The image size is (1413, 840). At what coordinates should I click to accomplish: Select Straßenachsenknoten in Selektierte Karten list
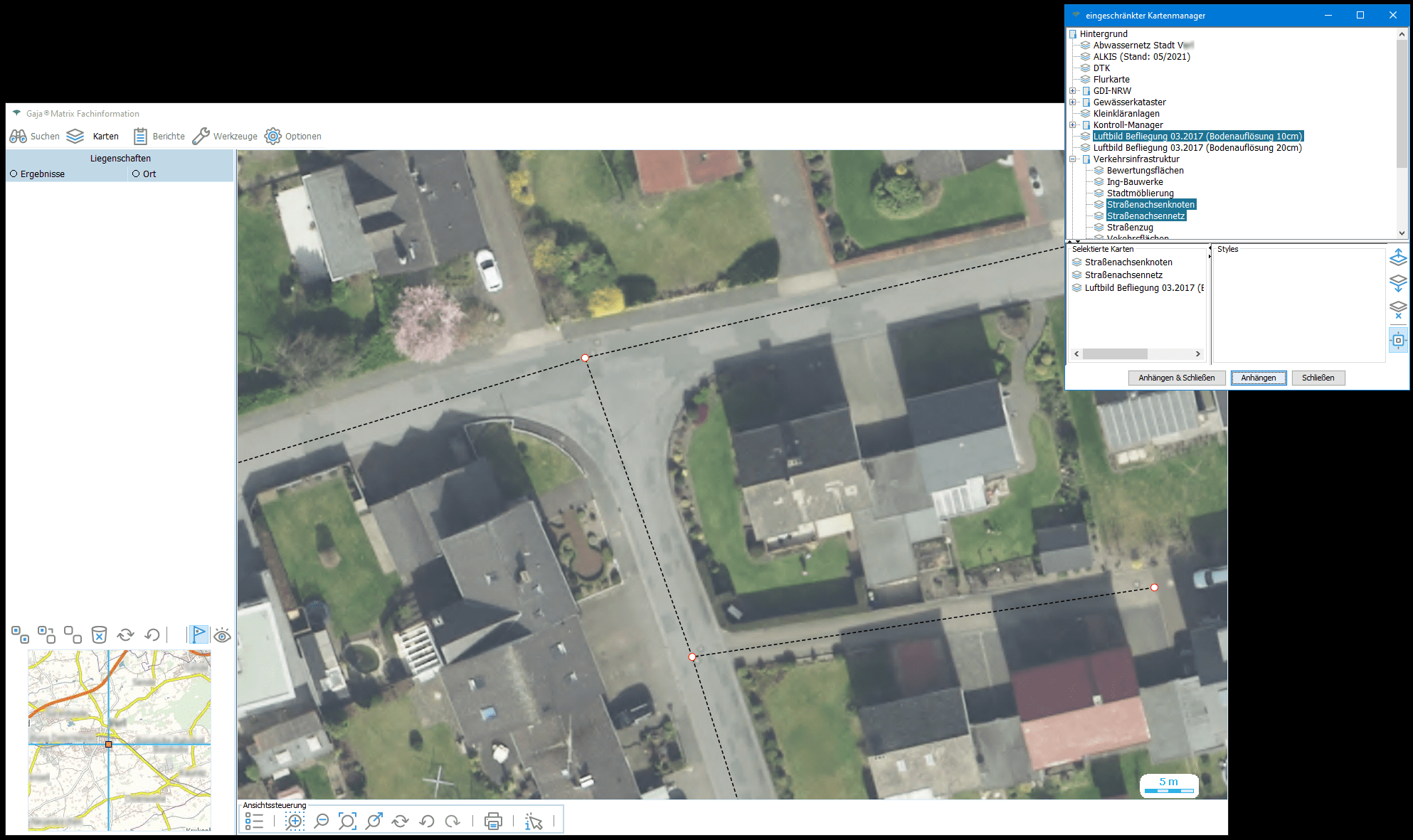1128,262
